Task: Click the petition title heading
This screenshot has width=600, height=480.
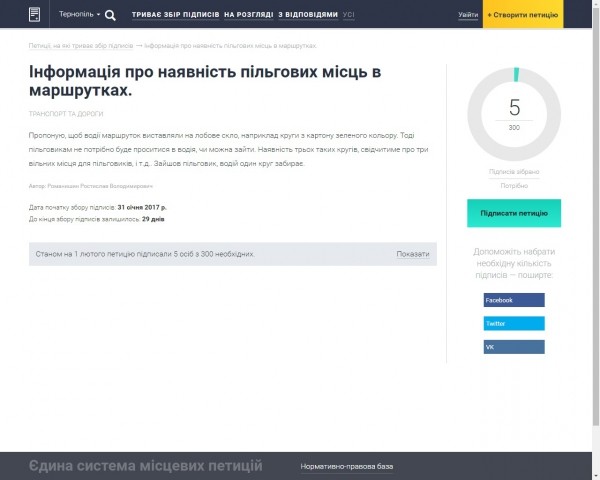Action: click(x=205, y=81)
